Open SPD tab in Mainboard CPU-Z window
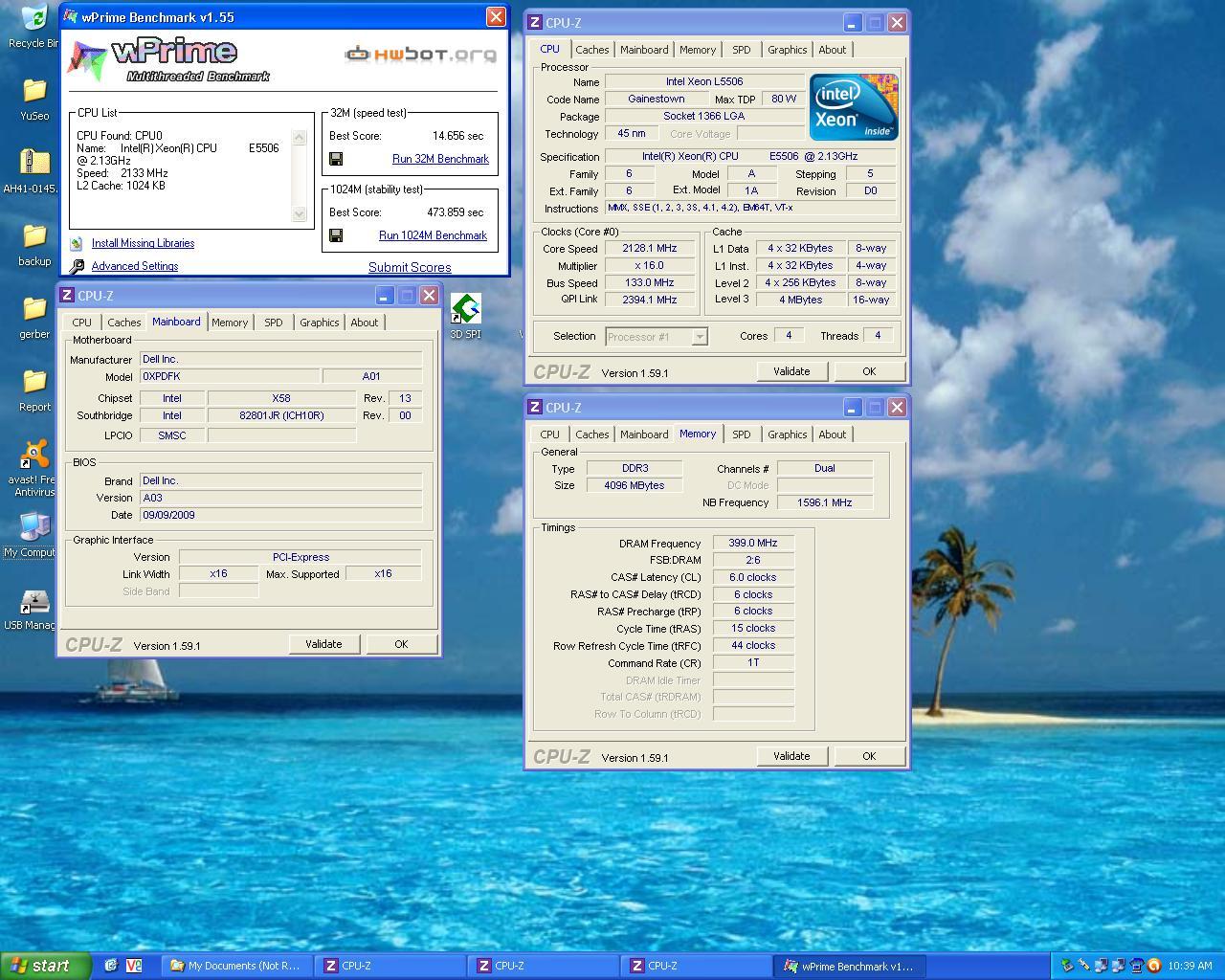The image size is (1225, 980). click(274, 323)
